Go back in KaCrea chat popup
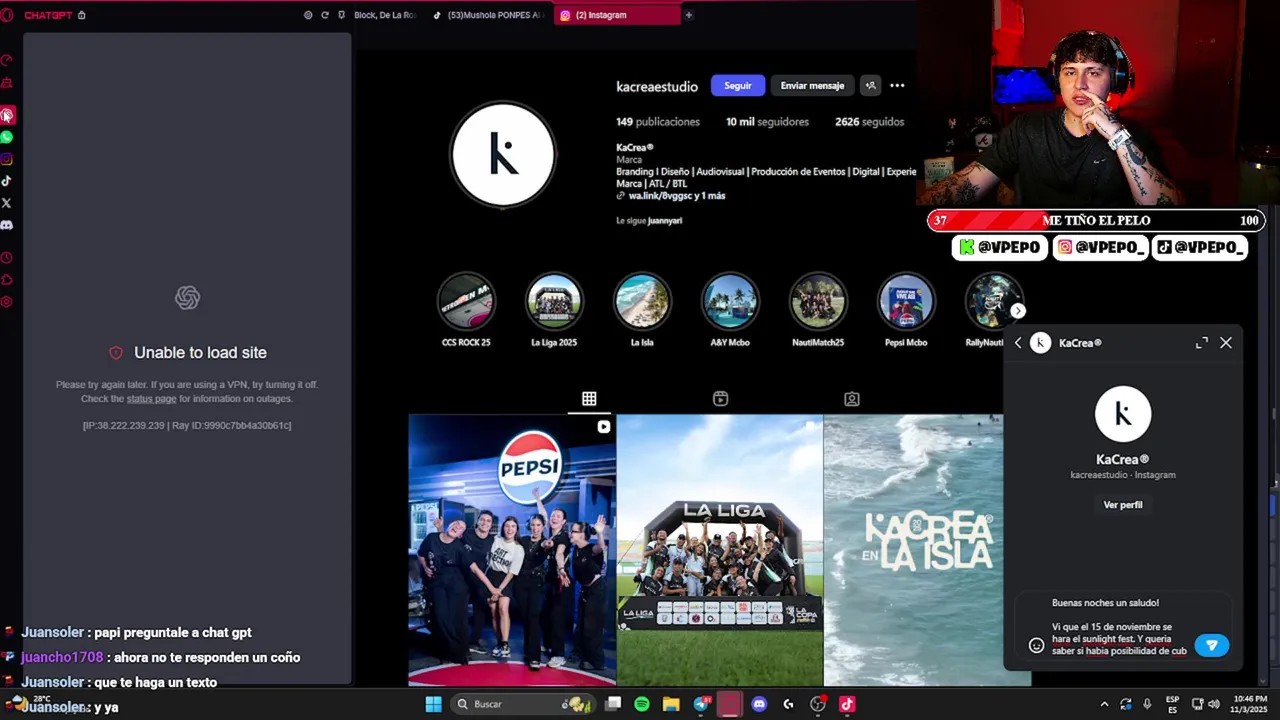 (1018, 343)
